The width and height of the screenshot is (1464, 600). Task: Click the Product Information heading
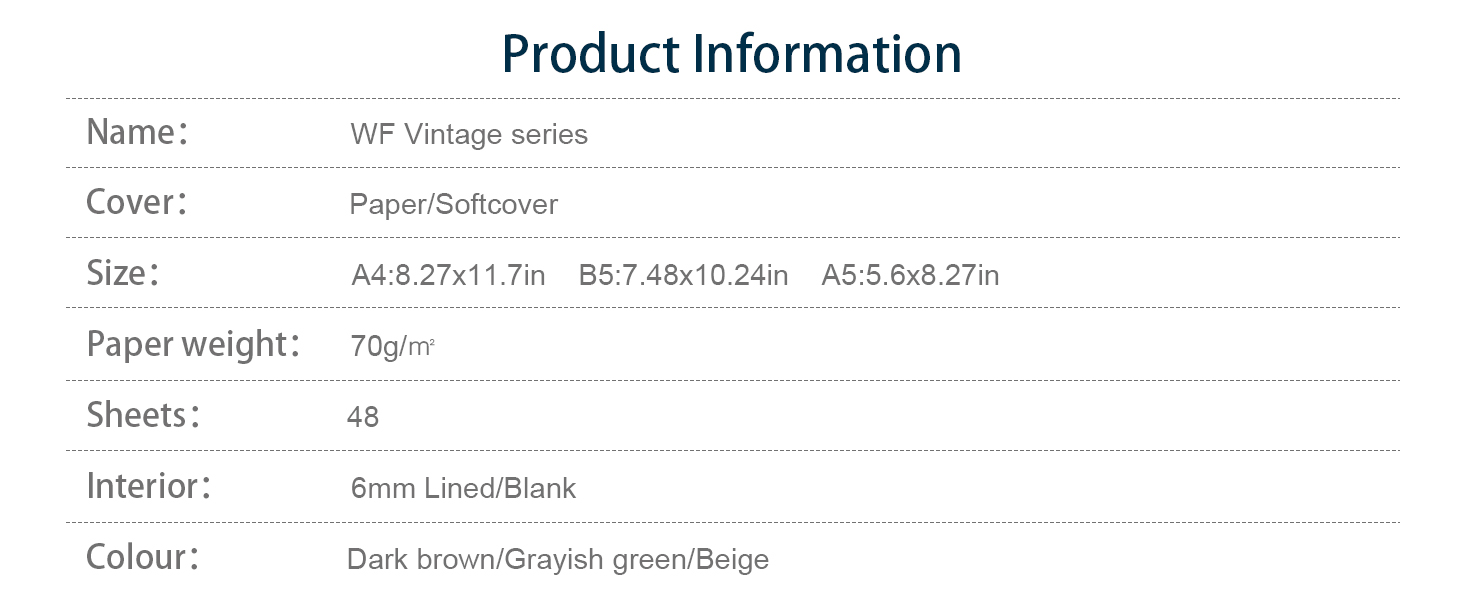tap(731, 54)
